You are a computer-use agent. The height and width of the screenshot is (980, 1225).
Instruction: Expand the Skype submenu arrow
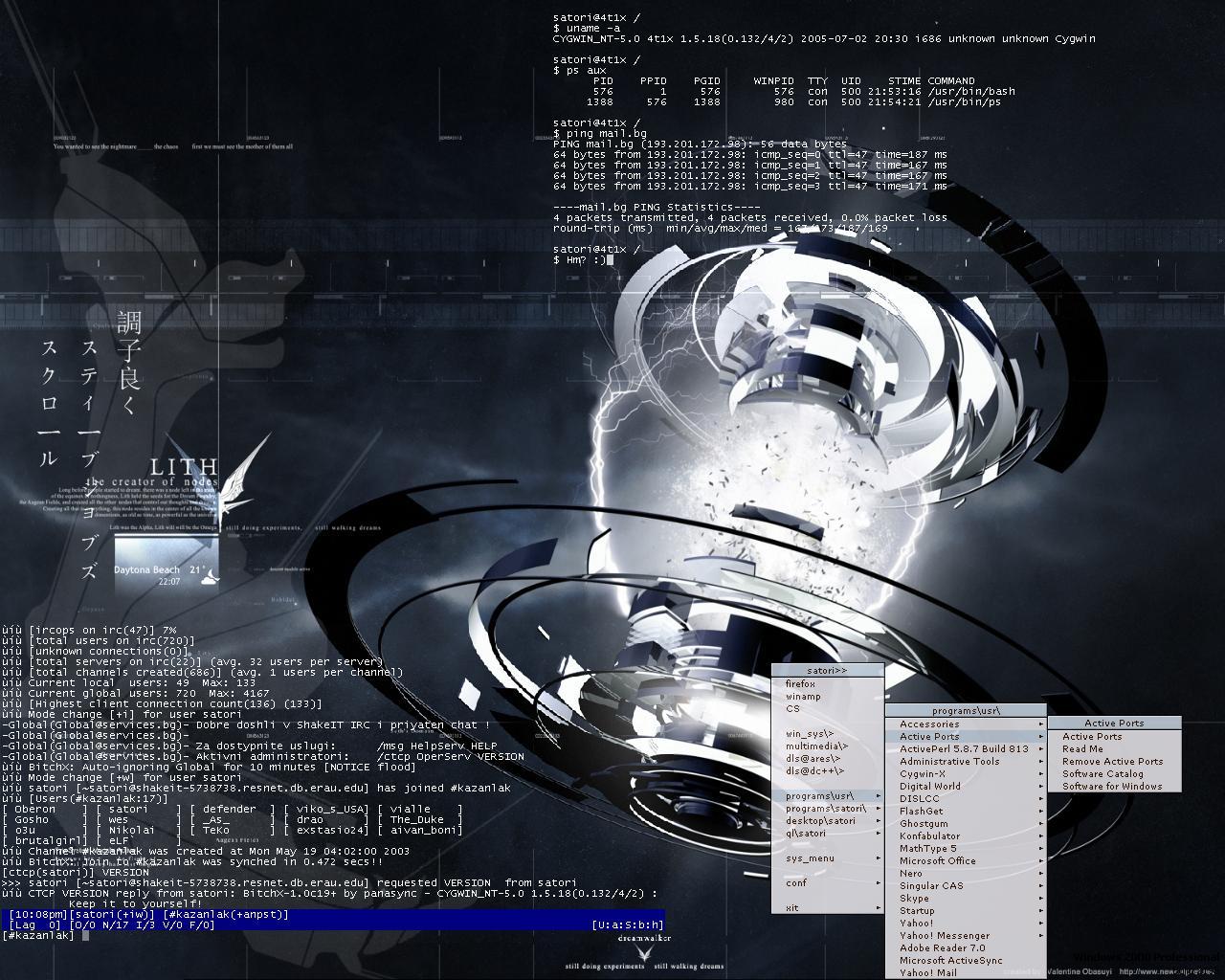click(1040, 899)
